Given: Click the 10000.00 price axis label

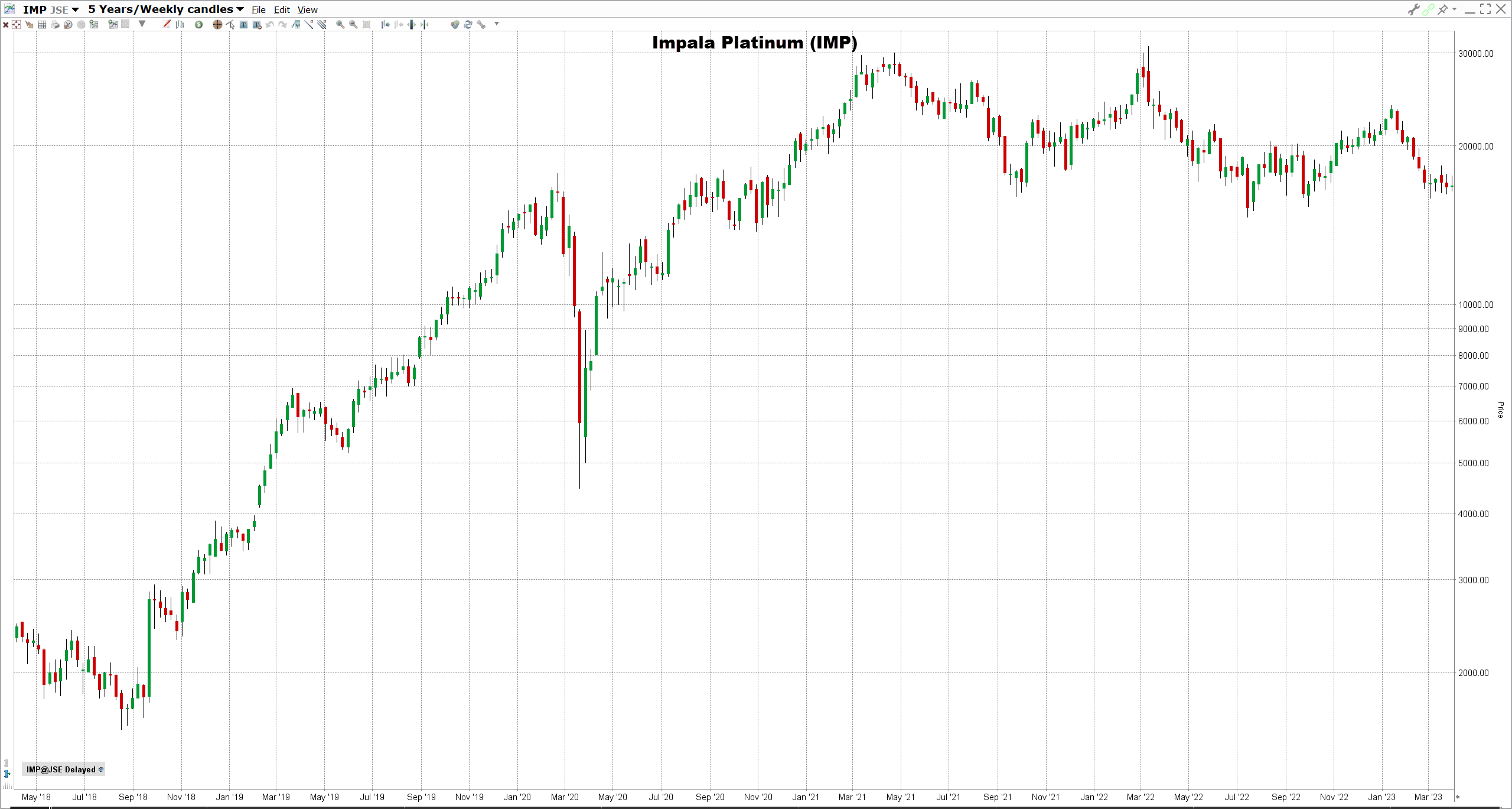Looking at the screenshot, I should [1475, 305].
